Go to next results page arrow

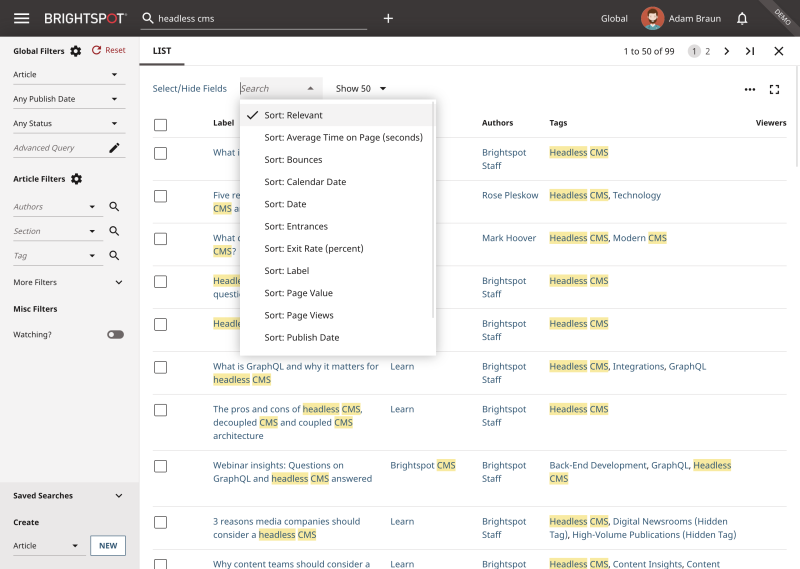[x=727, y=51]
